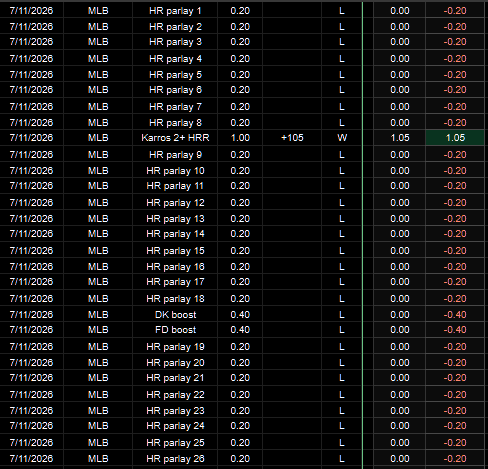Click the 0.00 payout in HR parlay 12 row
Image resolution: width=488 pixels, height=469 pixels.
click(399, 203)
